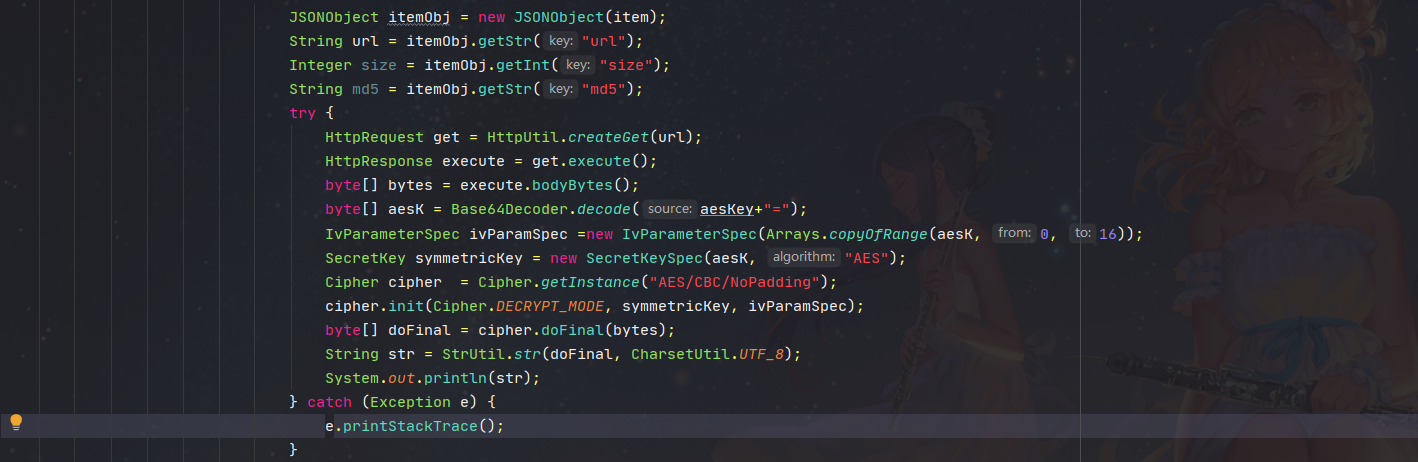Click the "AES/CBC/NoPadding" string literal
This screenshot has height=462, width=1418.
[x=734, y=281]
